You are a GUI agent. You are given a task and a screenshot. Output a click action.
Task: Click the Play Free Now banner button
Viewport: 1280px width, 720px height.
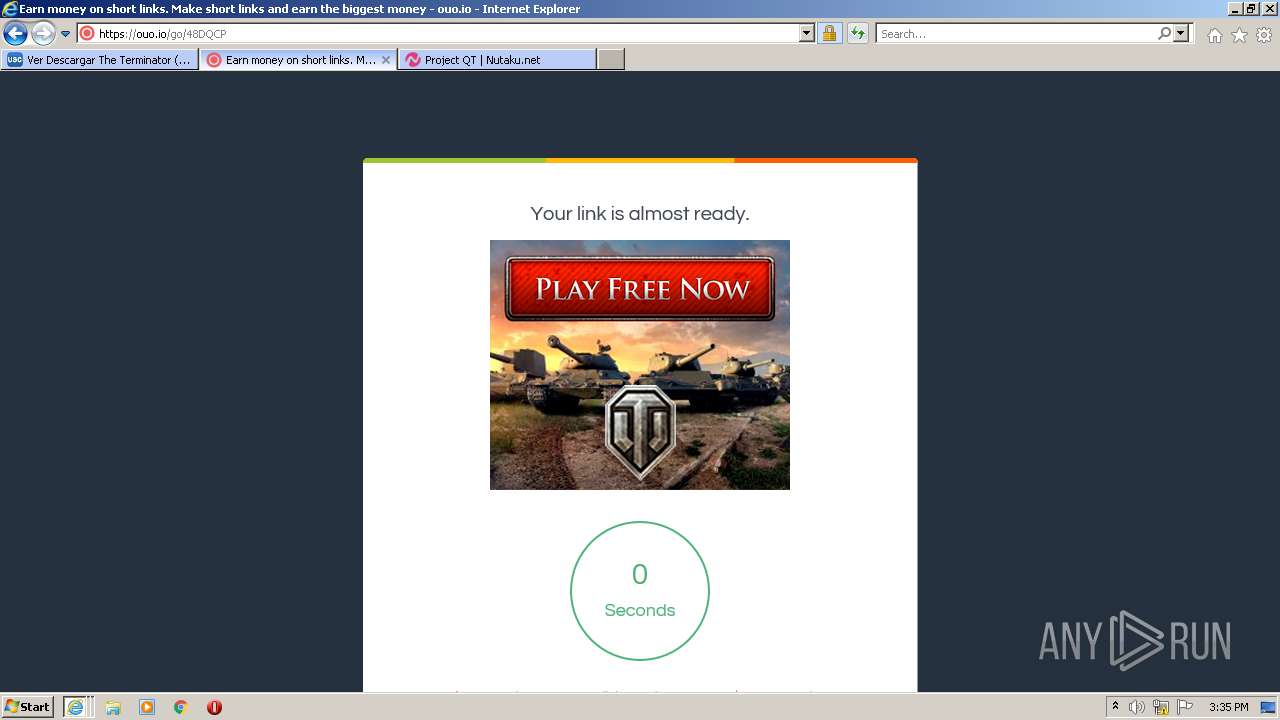click(x=640, y=289)
